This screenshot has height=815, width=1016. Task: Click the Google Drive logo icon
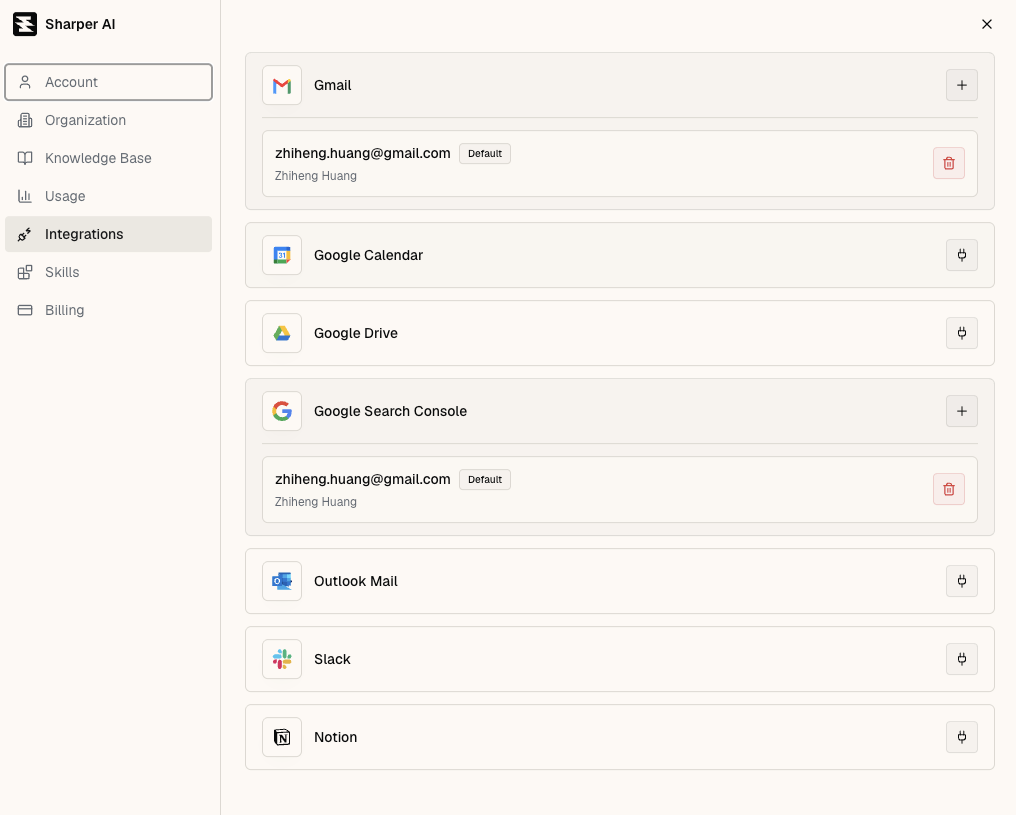click(282, 333)
